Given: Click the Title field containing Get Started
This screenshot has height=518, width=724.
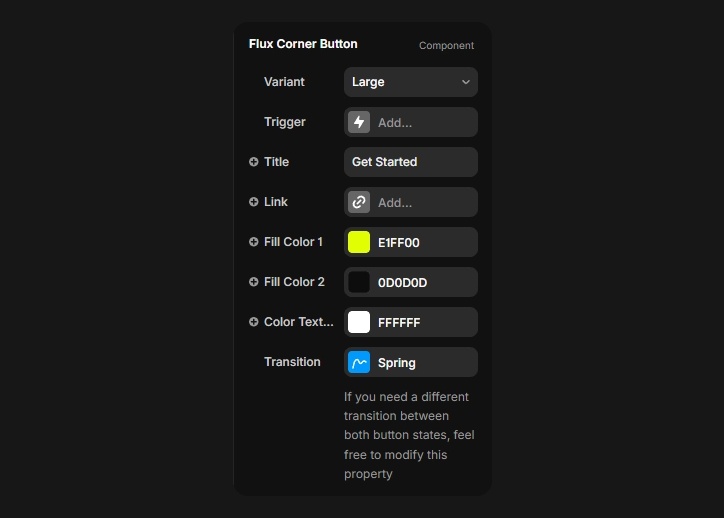Looking at the screenshot, I should tap(411, 162).
